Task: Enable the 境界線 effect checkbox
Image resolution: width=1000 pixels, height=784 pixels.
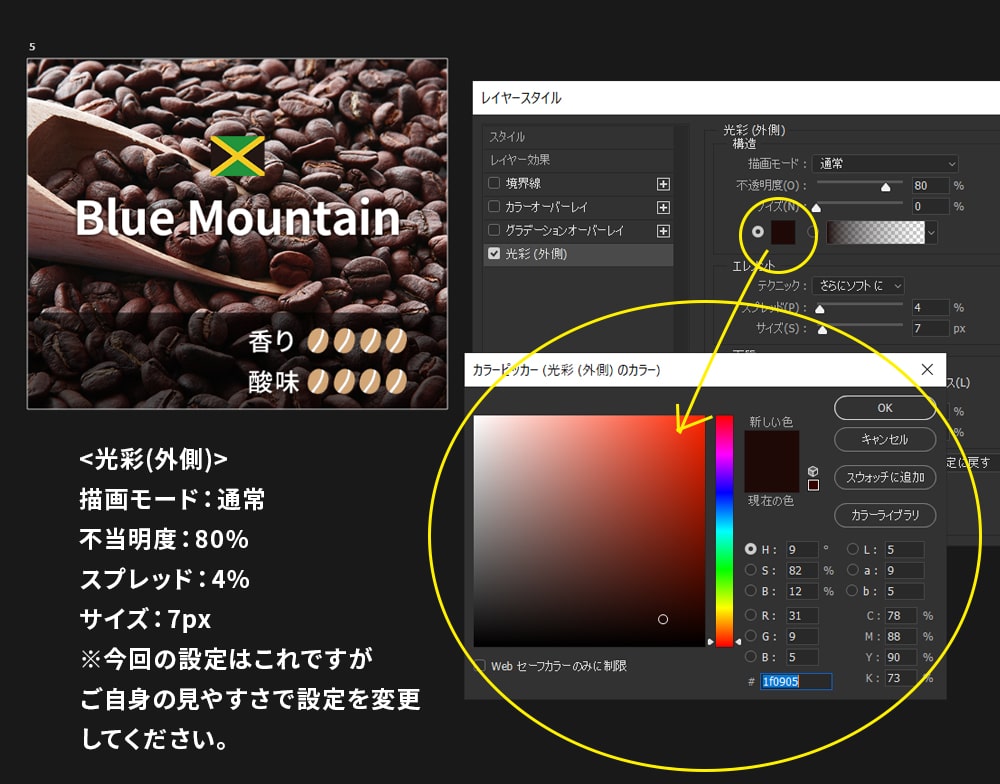Action: coord(494,185)
